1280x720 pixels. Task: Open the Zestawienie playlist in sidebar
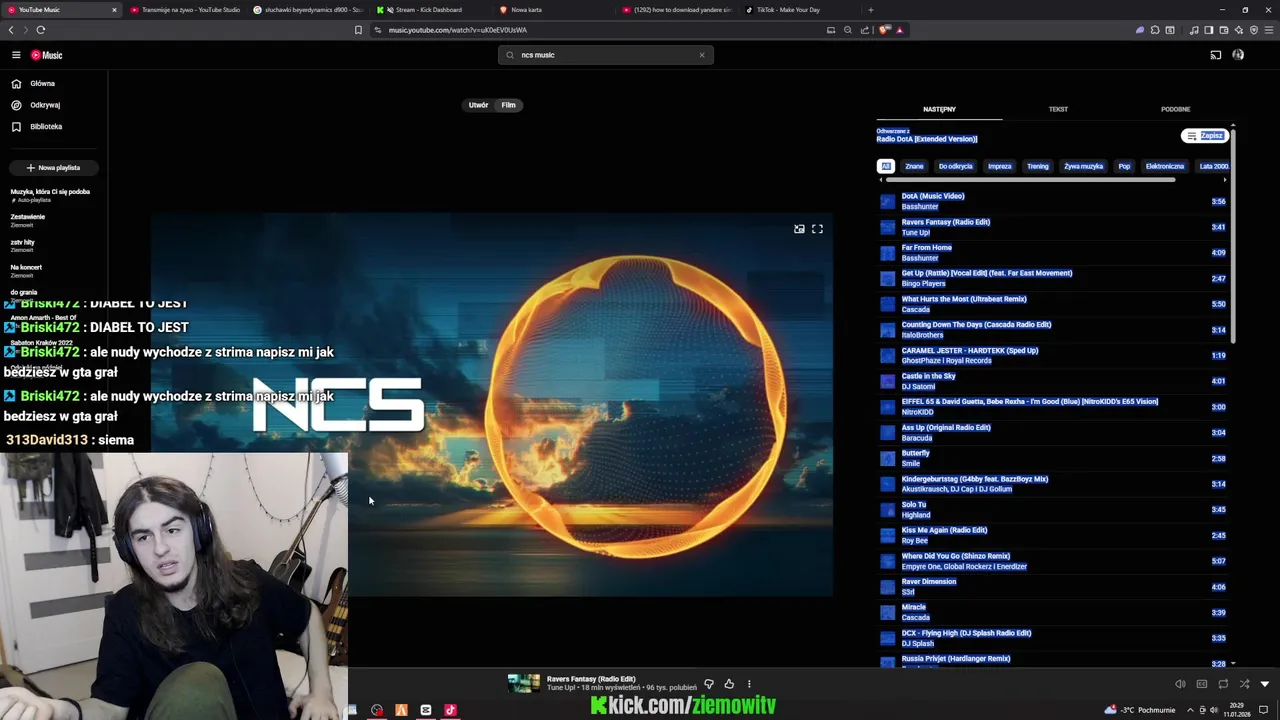coord(28,220)
